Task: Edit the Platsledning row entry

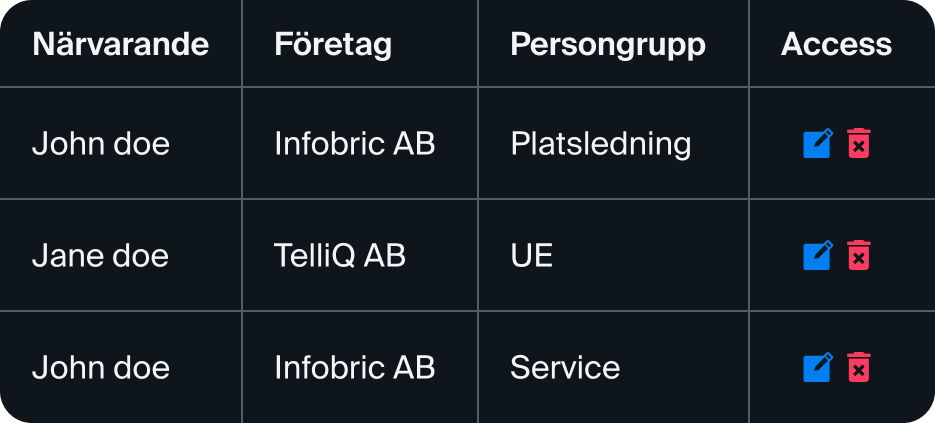Action: tap(817, 144)
